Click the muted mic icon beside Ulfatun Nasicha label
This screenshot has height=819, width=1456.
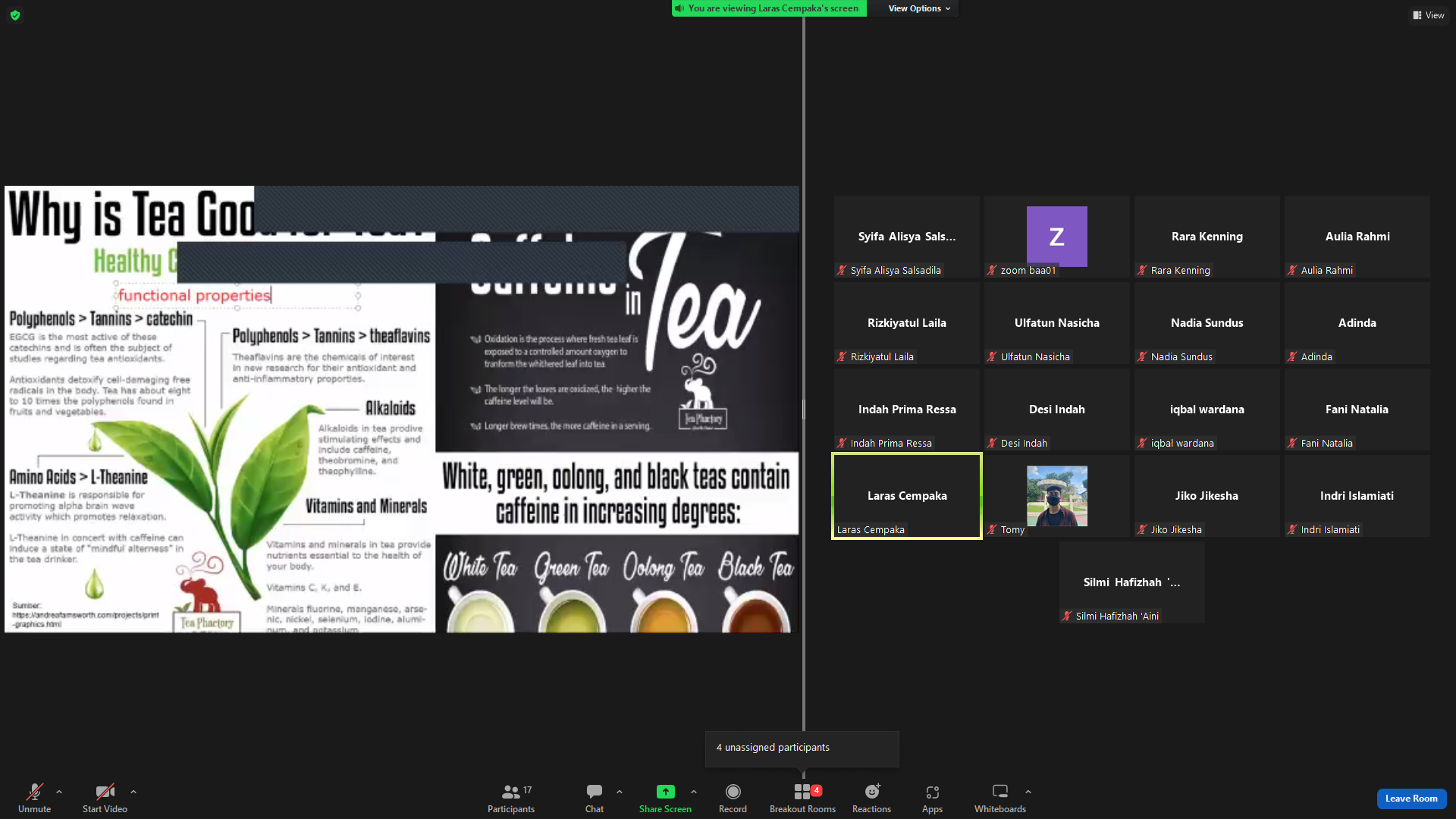click(x=992, y=356)
